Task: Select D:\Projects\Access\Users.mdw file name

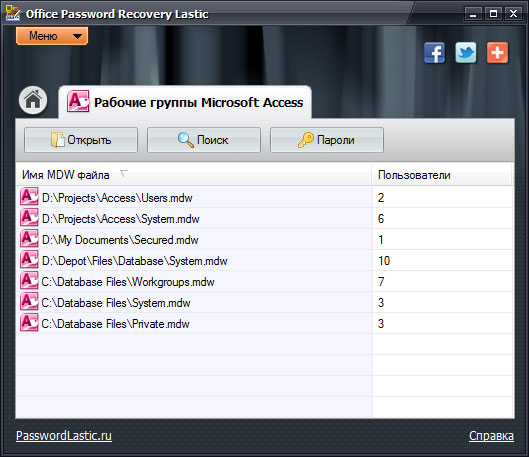Action: (x=117, y=198)
